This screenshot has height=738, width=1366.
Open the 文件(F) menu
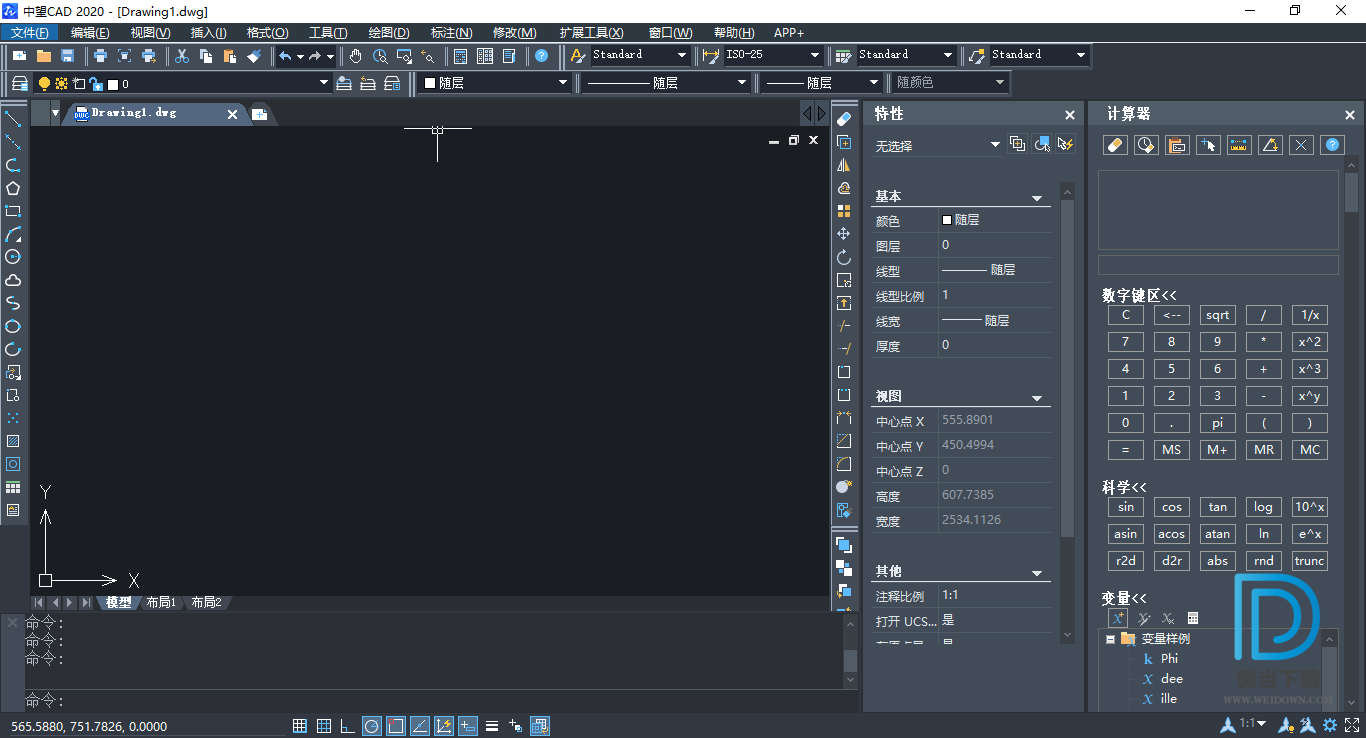point(30,33)
